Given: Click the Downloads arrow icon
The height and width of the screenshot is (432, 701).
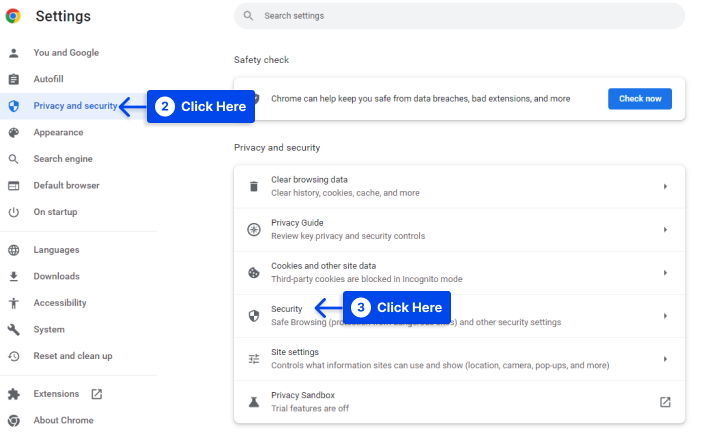Looking at the screenshot, I should point(14,277).
